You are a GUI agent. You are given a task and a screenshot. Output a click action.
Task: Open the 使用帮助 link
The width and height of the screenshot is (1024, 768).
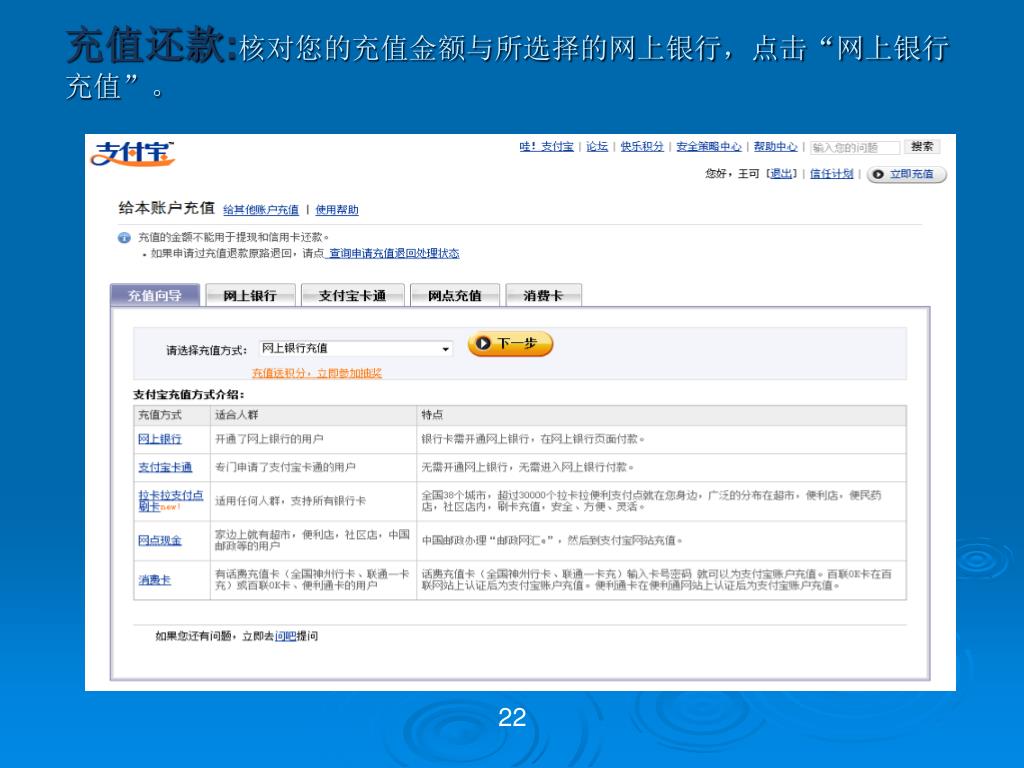[337, 210]
